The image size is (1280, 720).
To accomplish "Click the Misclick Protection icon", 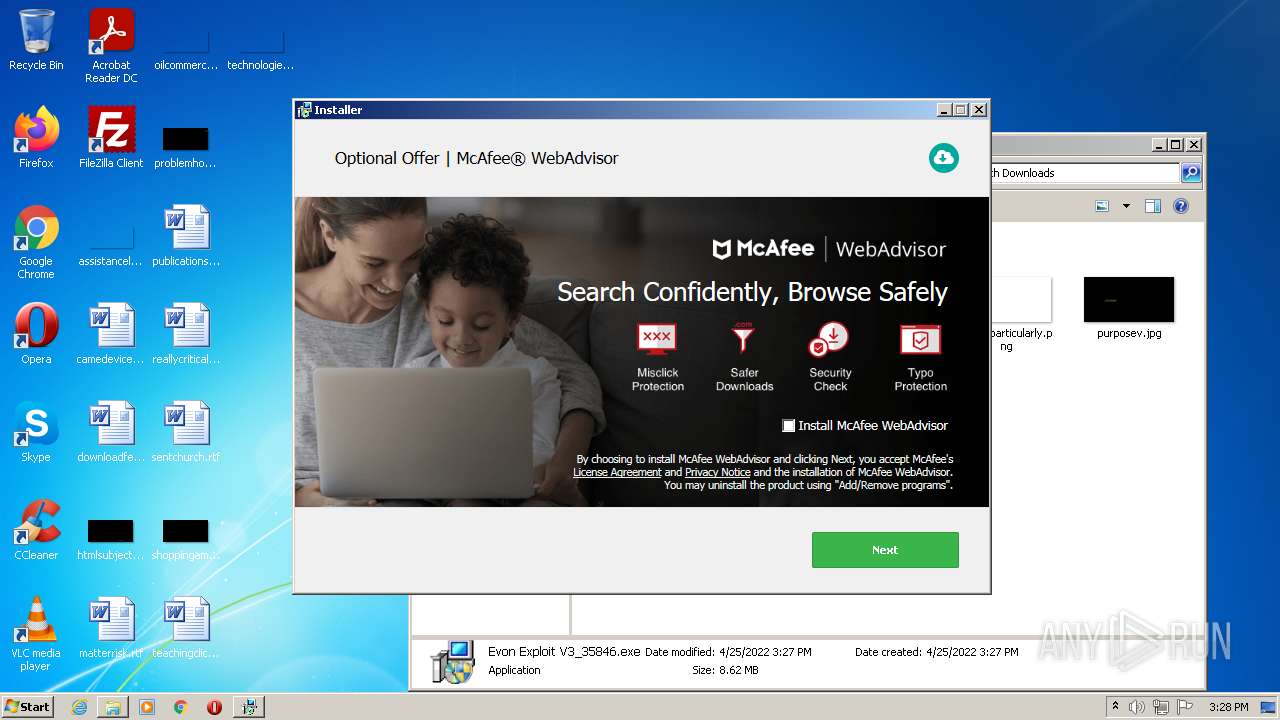I will (x=657, y=340).
